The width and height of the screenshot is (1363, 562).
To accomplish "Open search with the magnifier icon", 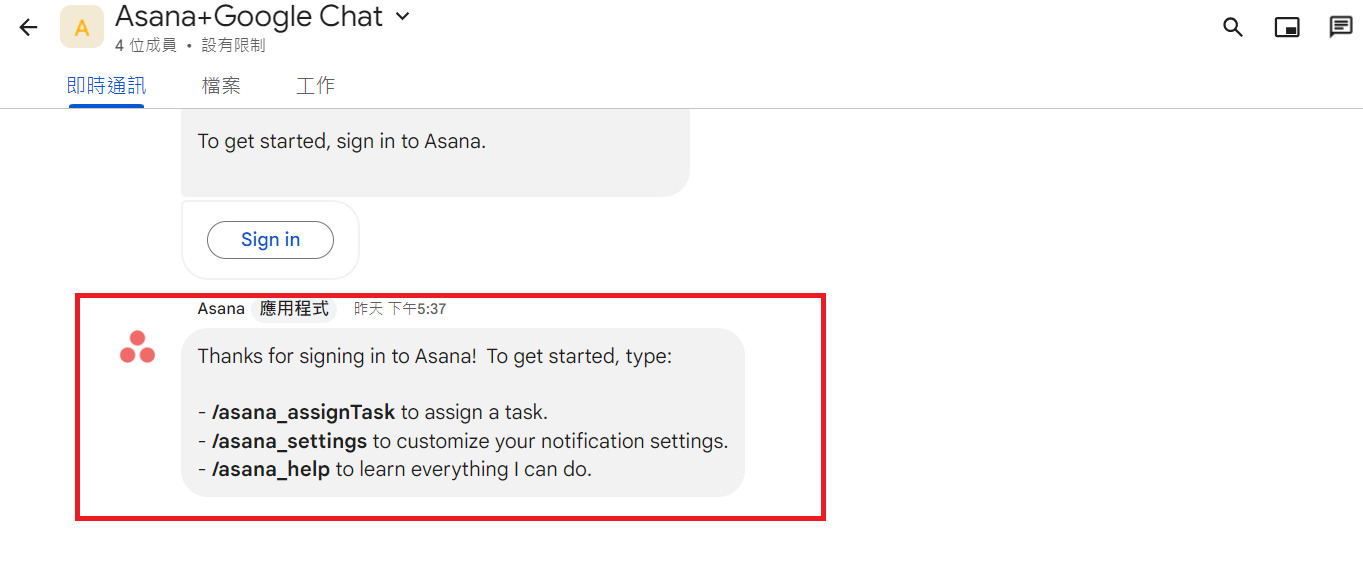I will click(1233, 27).
